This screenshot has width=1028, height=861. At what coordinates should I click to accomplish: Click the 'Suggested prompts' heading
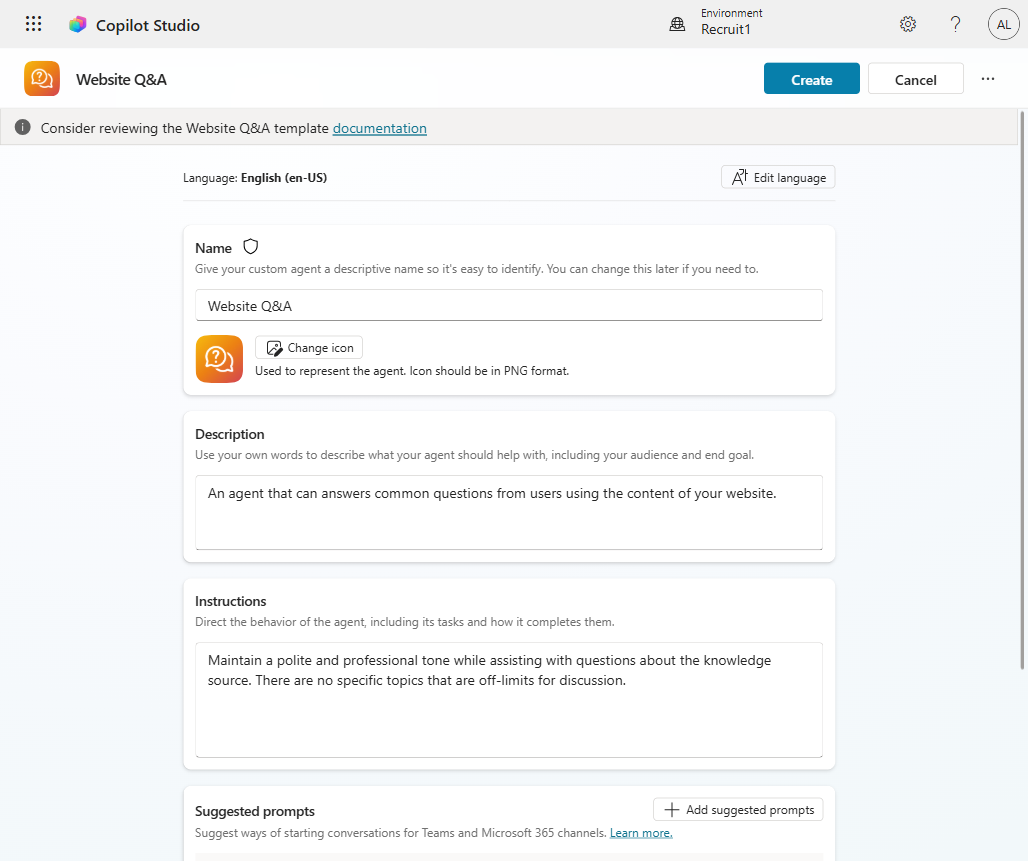coord(254,811)
